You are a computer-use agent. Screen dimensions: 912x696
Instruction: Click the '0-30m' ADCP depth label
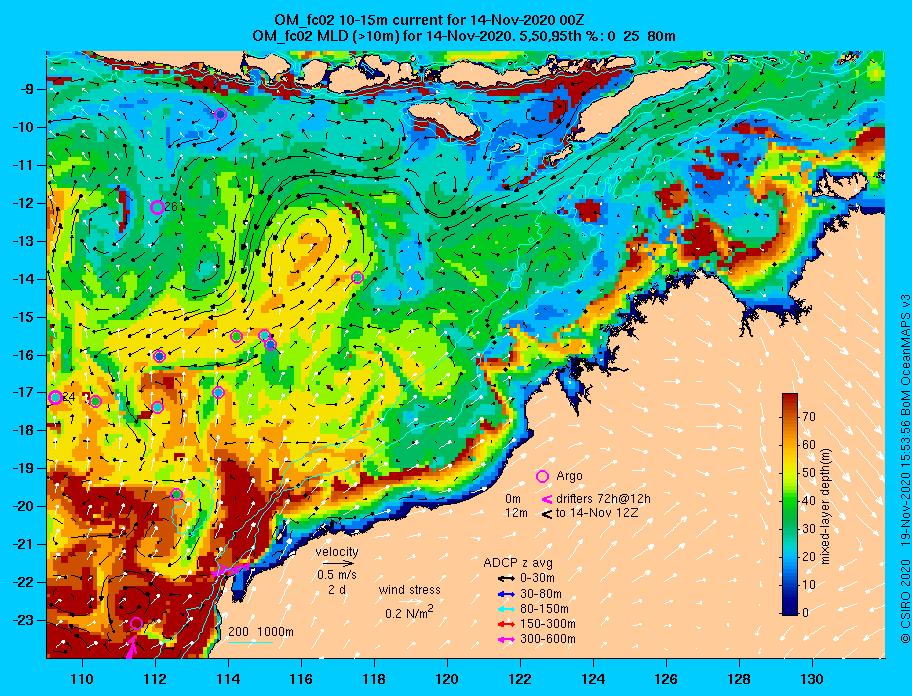(537, 579)
